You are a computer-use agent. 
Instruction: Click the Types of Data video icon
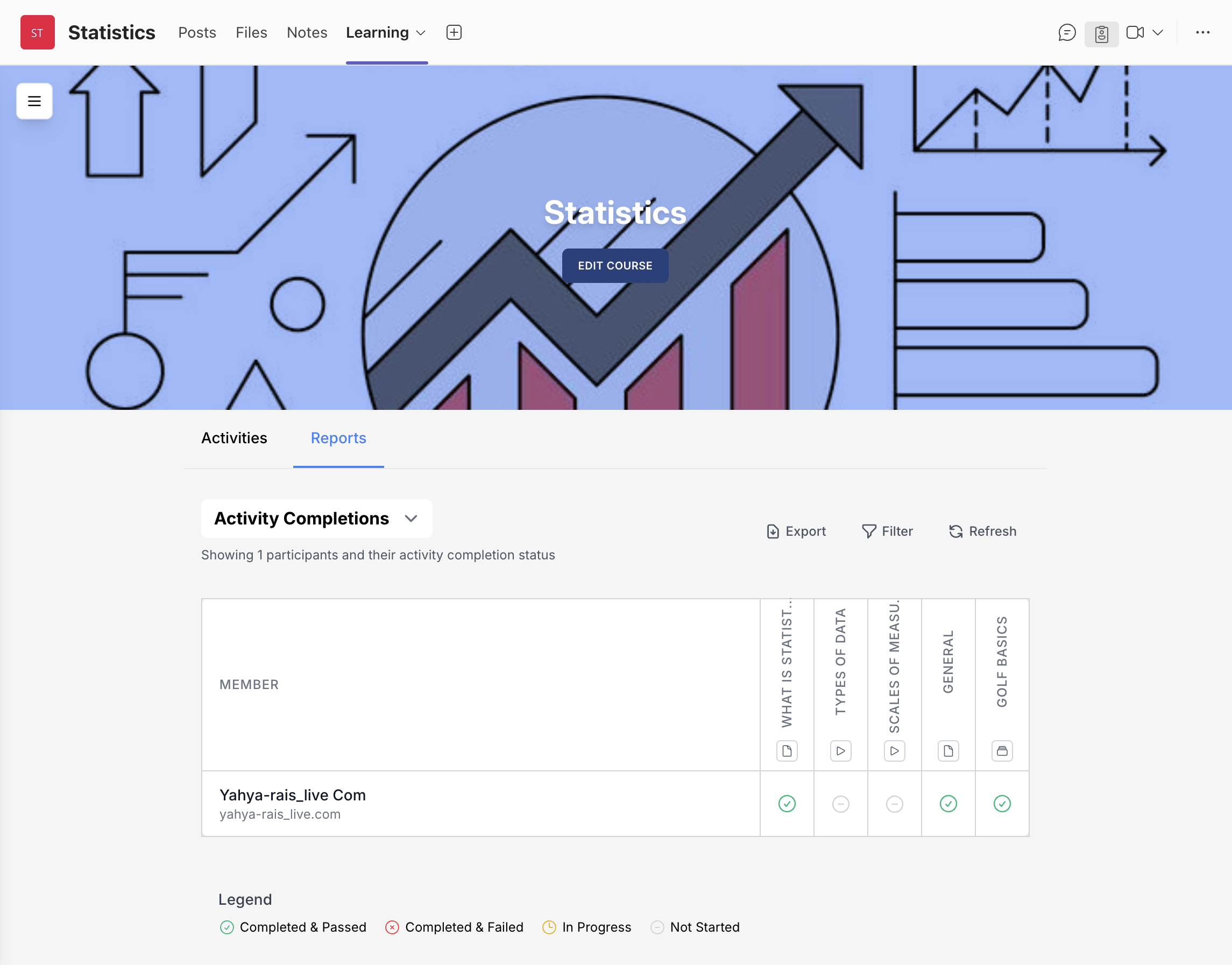pyautogui.click(x=840, y=751)
